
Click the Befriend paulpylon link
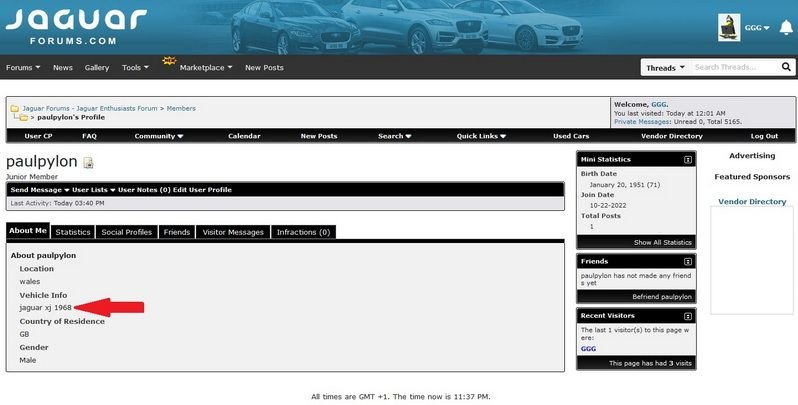pos(661,297)
